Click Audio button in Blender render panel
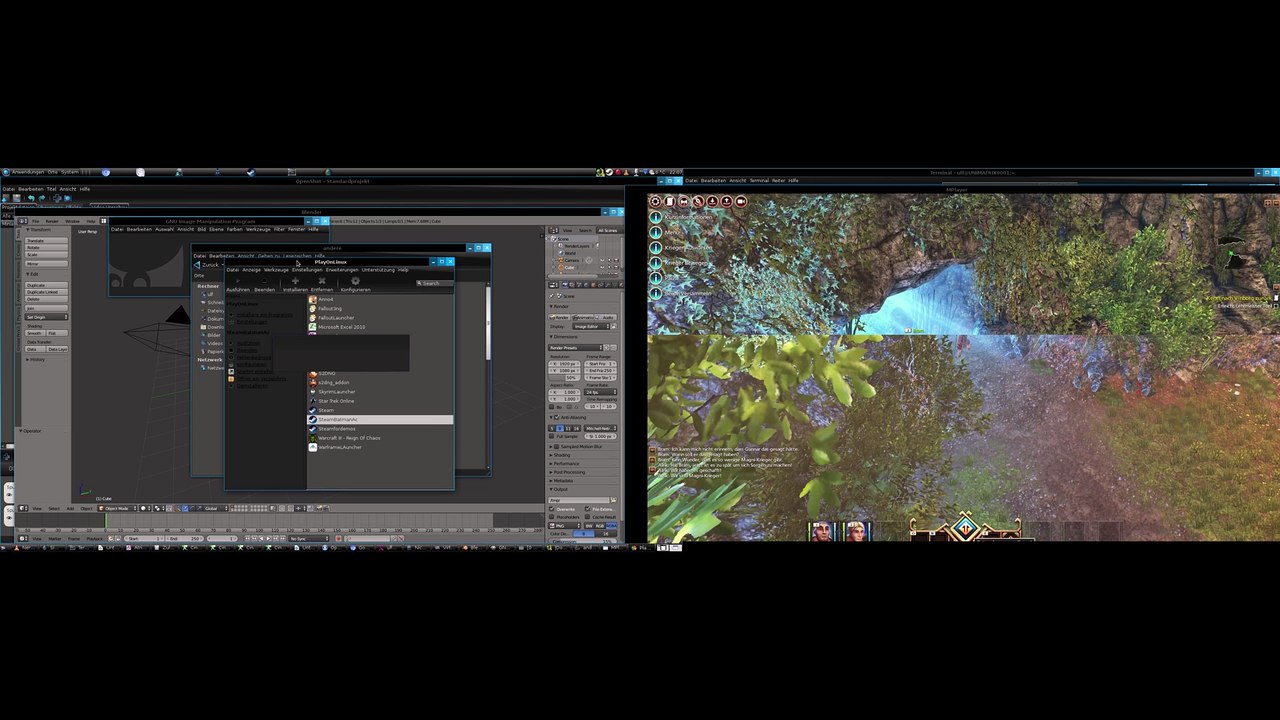 [607, 317]
